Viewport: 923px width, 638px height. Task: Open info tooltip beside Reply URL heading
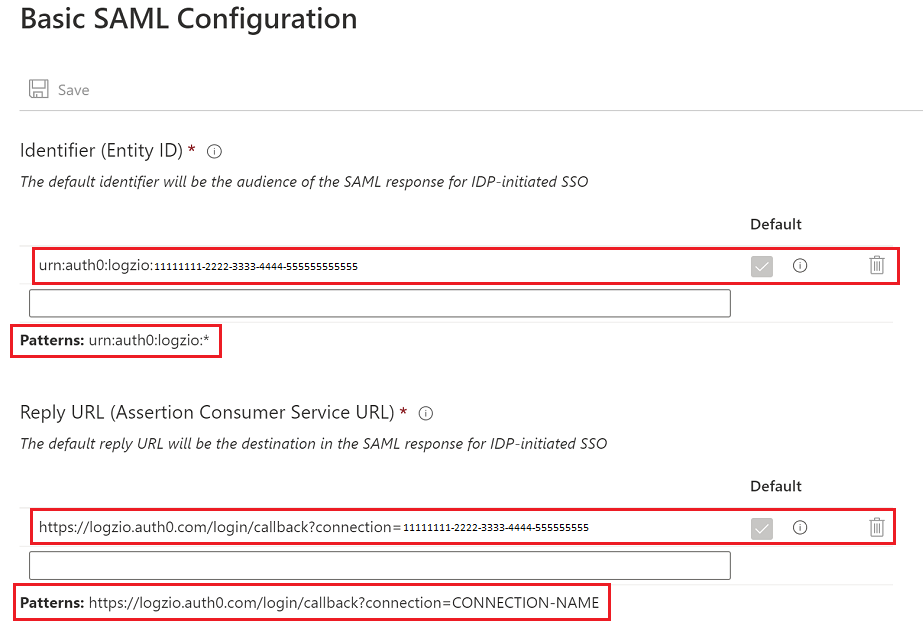pos(426,414)
